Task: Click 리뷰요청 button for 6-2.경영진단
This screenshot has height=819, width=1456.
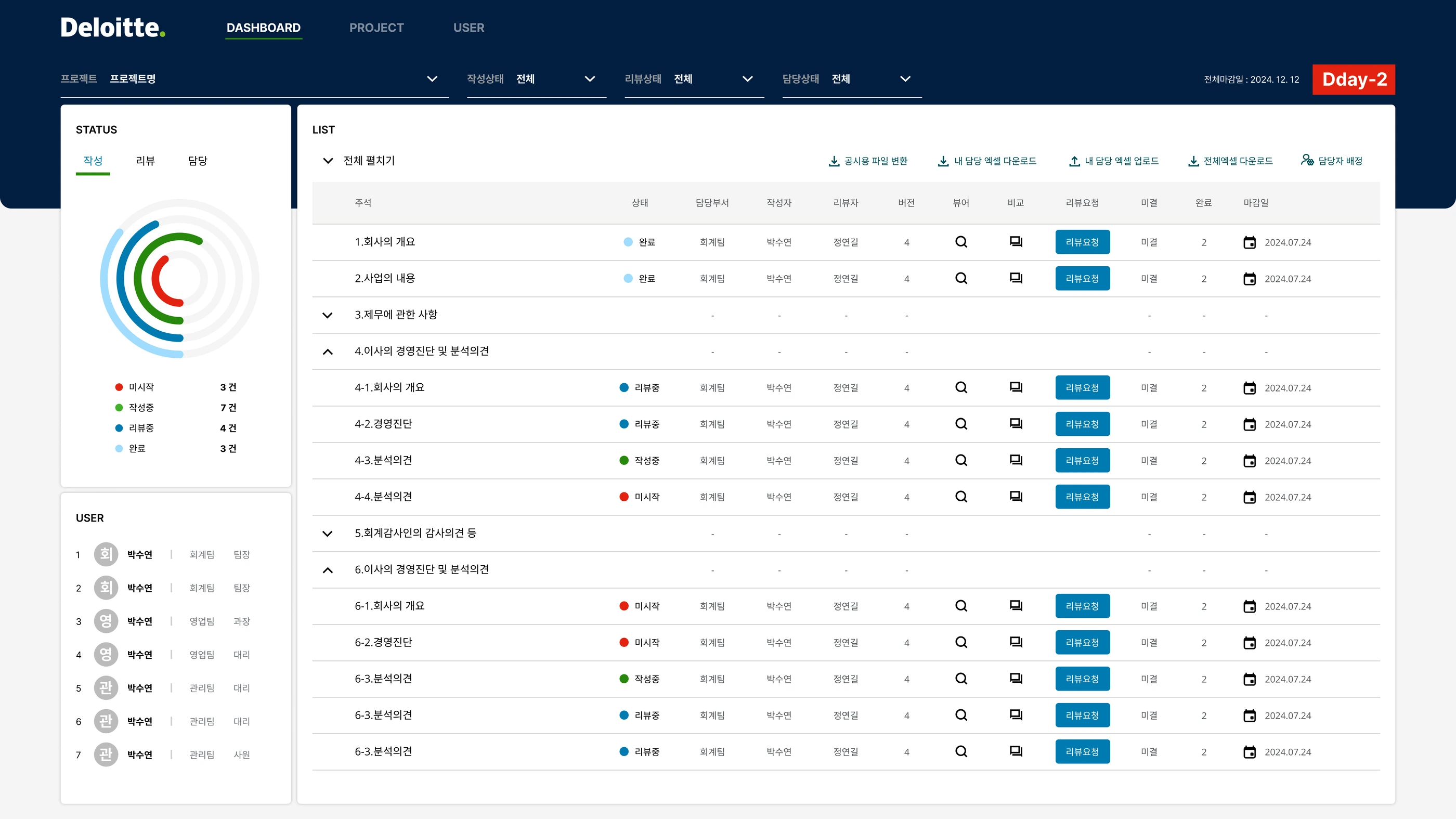Action: pos(1083,642)
